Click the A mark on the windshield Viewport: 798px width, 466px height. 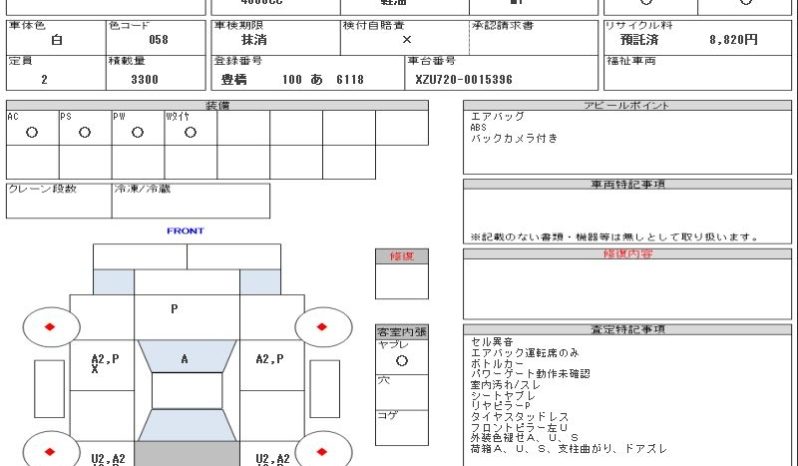(x=184, y=359)
